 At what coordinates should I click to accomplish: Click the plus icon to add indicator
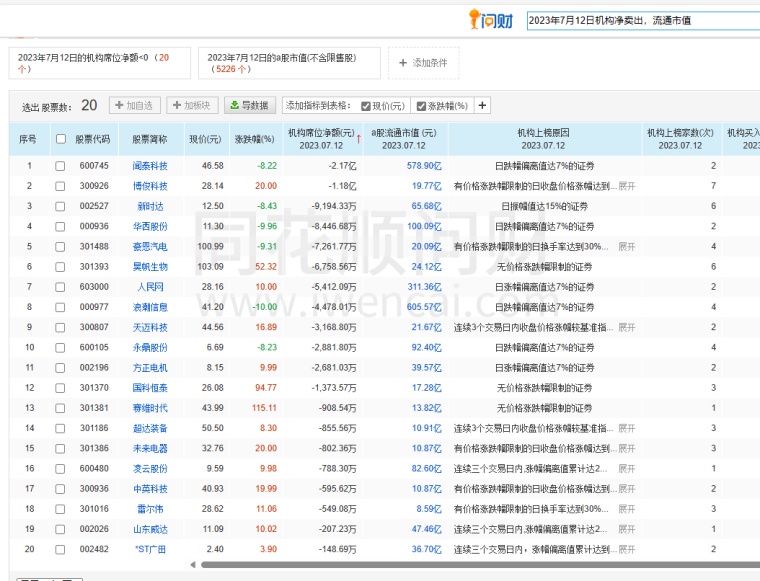click(482, 105)
